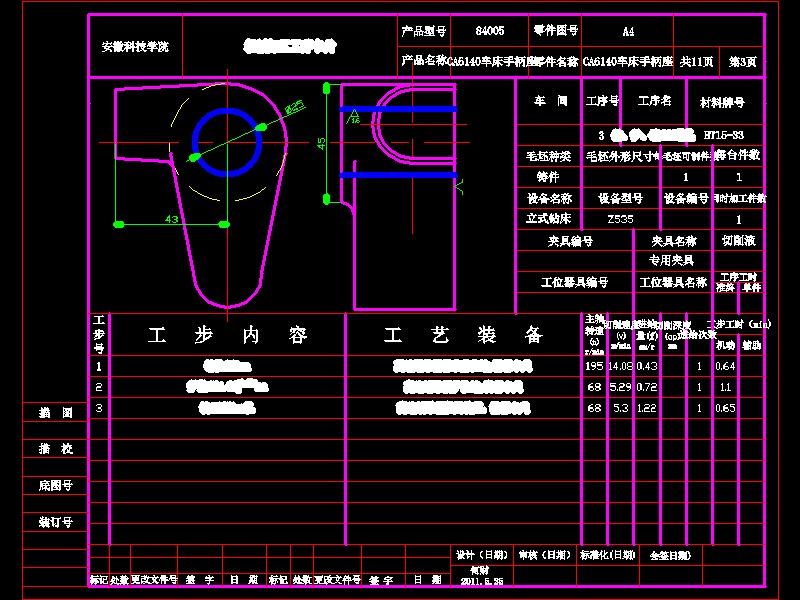Click the product model value 84005
800x600 pixels.
click(490, 31)
